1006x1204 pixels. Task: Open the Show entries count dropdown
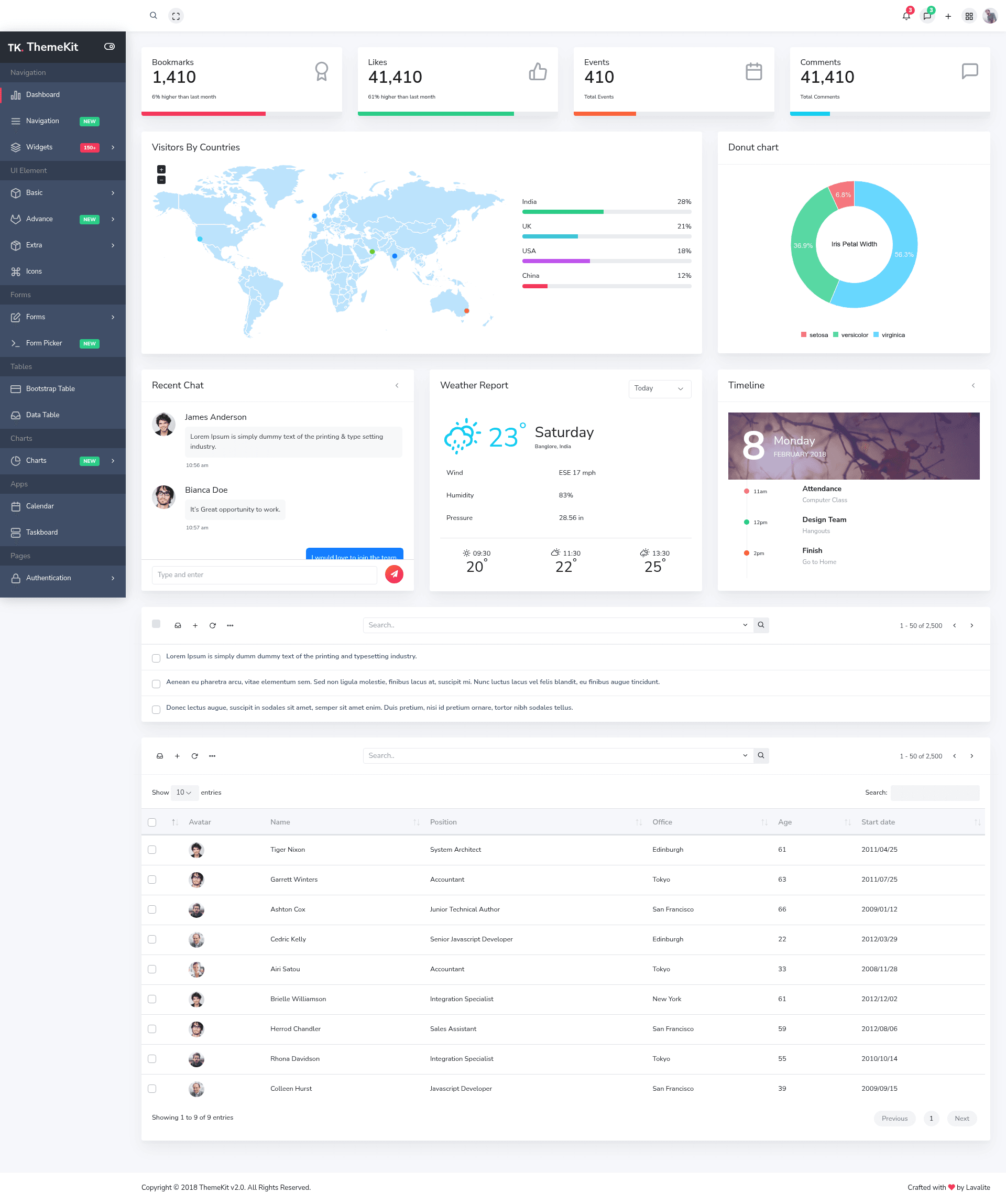[x=184, y=793]
